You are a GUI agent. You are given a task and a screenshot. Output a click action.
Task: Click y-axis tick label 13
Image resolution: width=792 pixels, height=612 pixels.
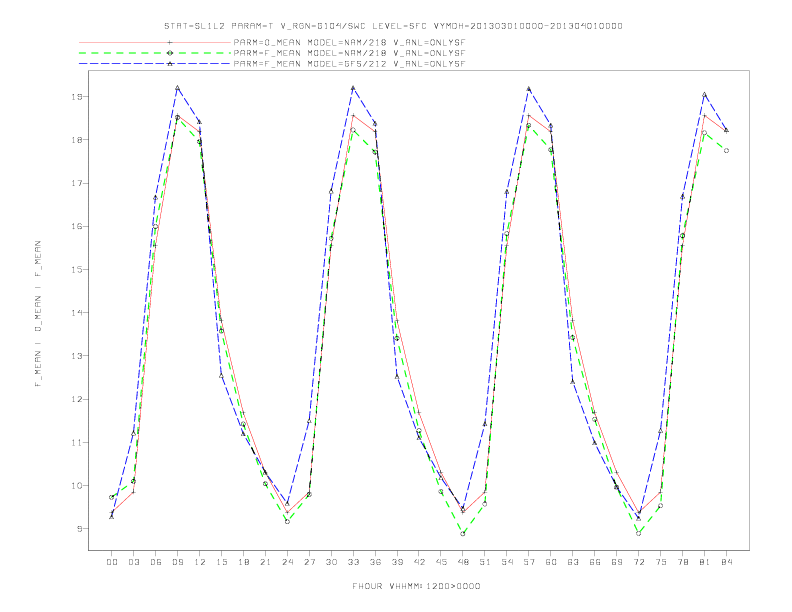pyautogui.click(x=77, y=356)
